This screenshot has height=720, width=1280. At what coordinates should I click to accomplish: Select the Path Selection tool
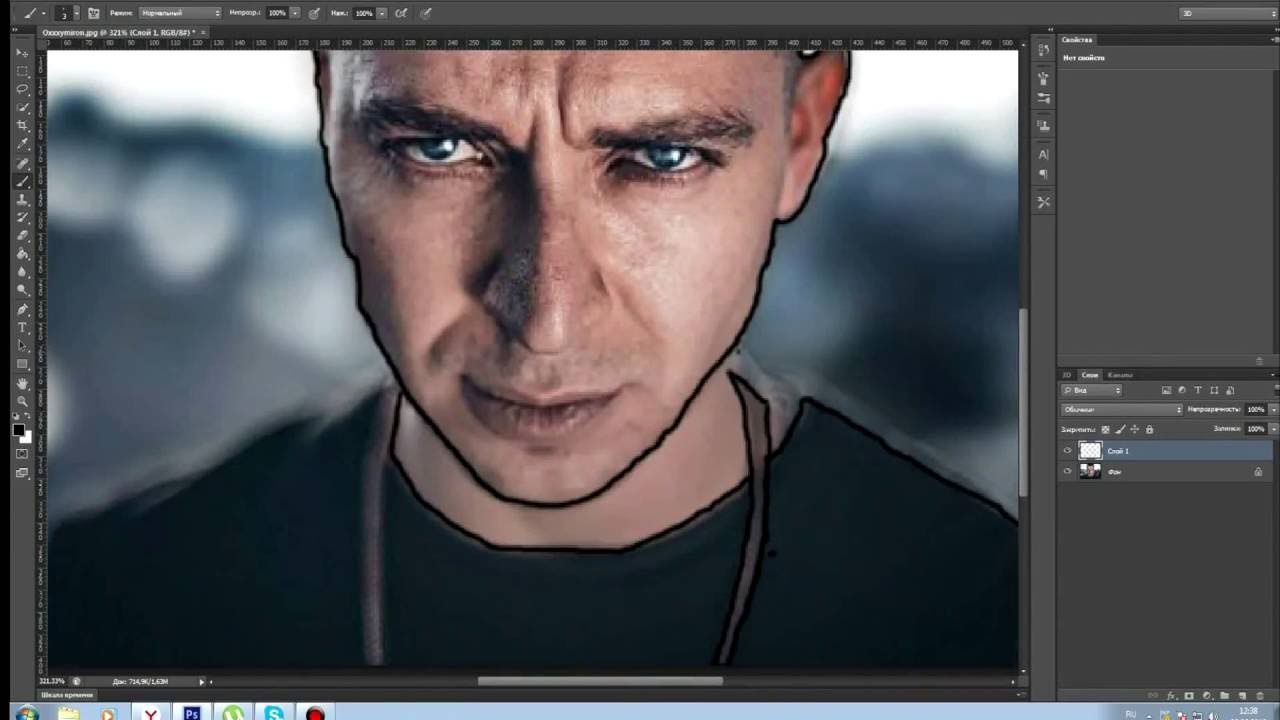coord(22,345)
